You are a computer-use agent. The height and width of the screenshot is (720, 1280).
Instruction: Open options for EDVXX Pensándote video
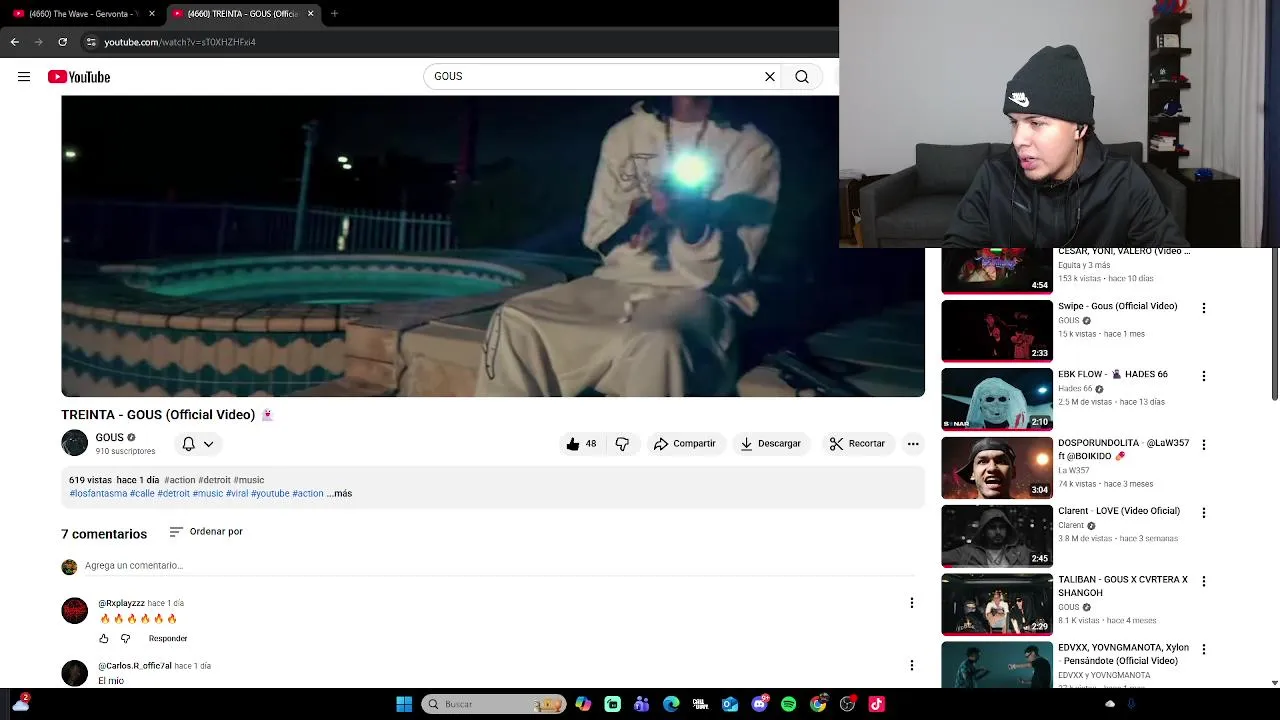[x=1204, y=649]
